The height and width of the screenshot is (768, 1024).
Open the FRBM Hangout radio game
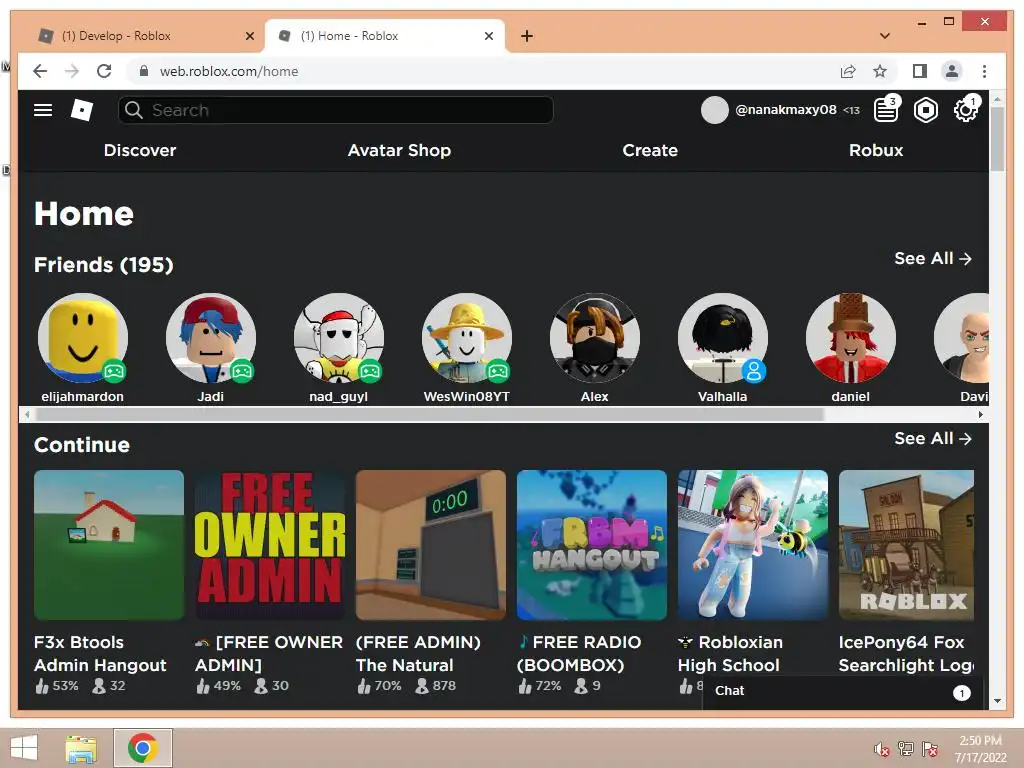pyautogui.click(x=592, y=545)
